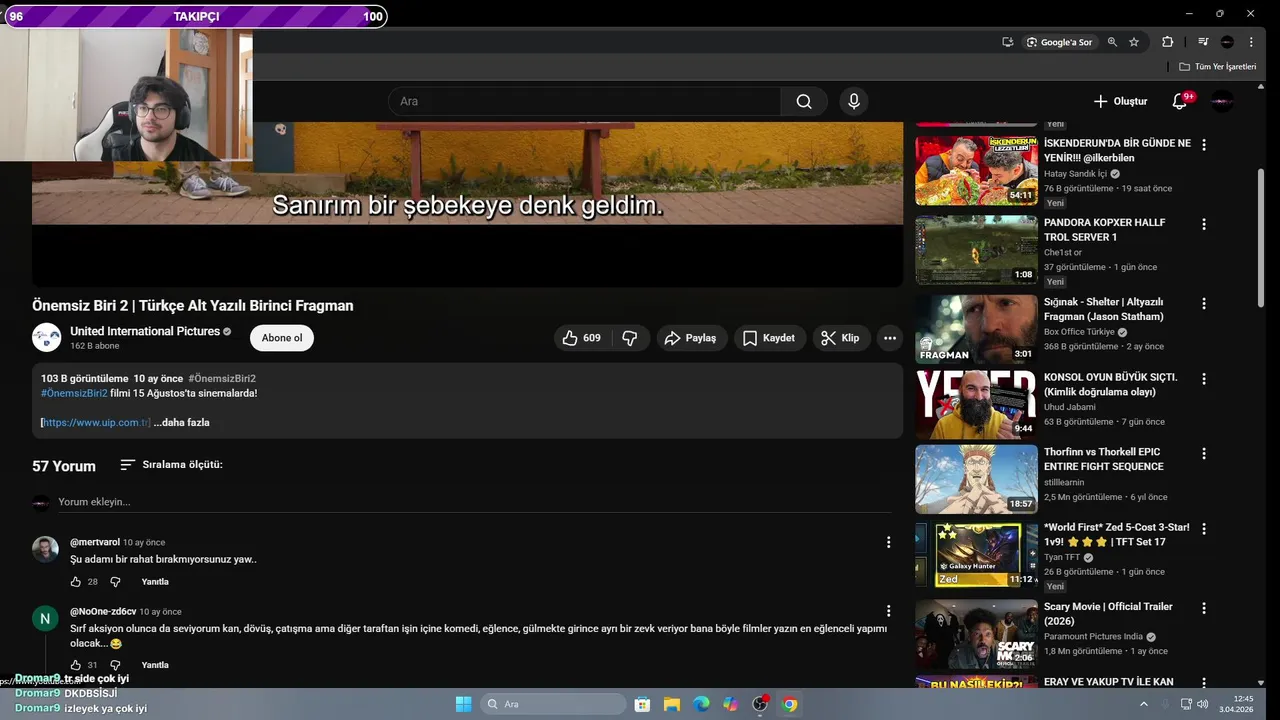Like the video with 609 likes
This screenshot has height=720, width=1280.
pyautogui.click(x=582, y=338)
